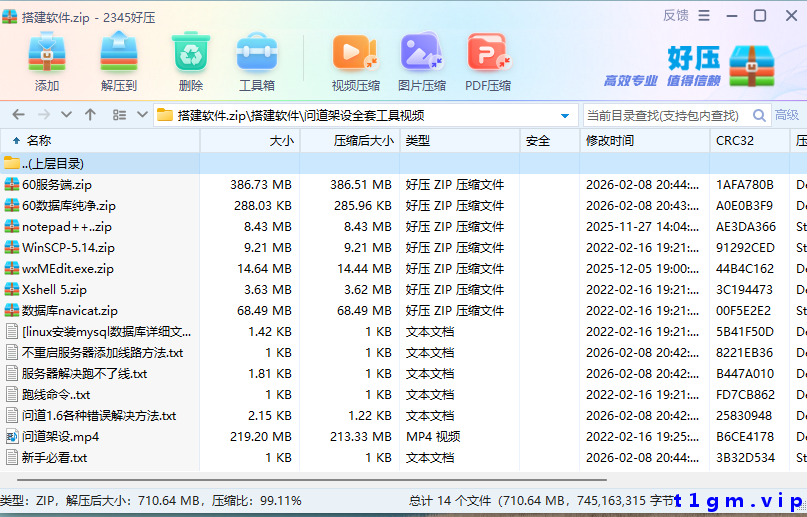Click the horizontal scrollbar of file list
The image size is (807, 517).
click(311, 479)
